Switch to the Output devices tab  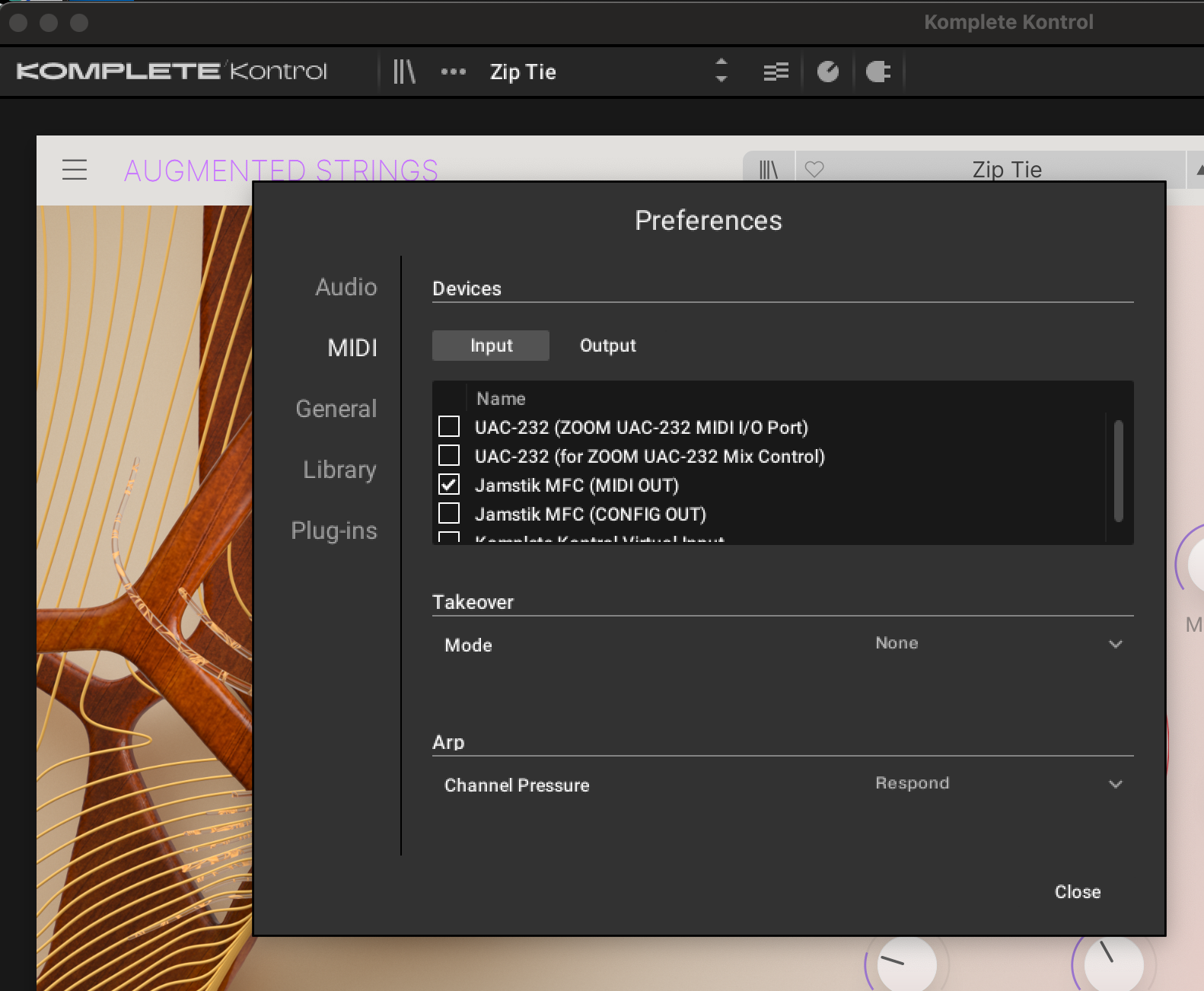point(608,346)
